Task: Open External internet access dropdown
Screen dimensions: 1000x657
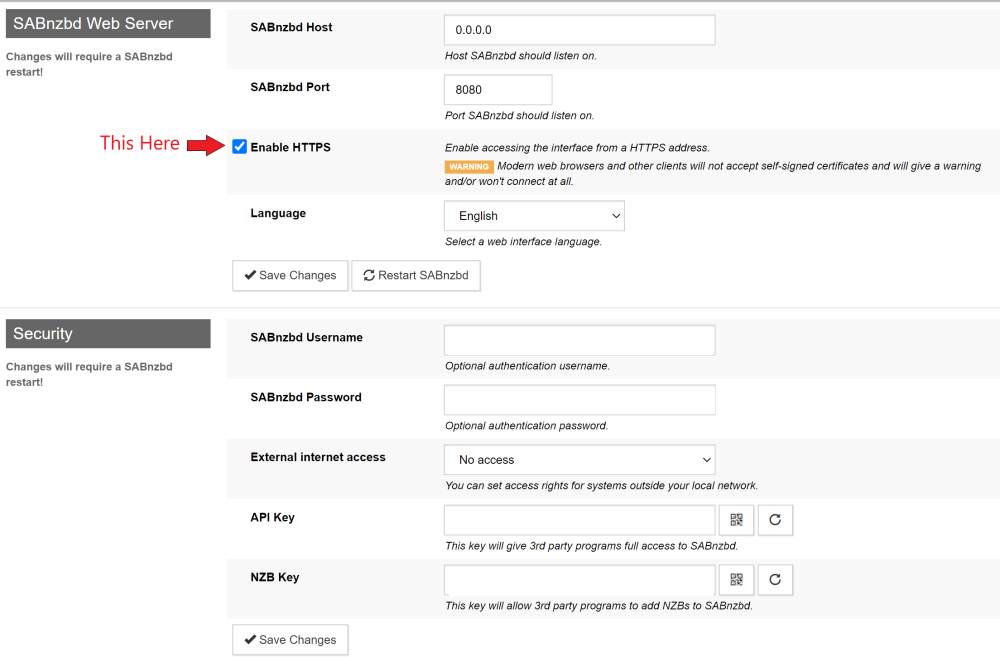Action: pyautogui.click(x=580, y=459)
